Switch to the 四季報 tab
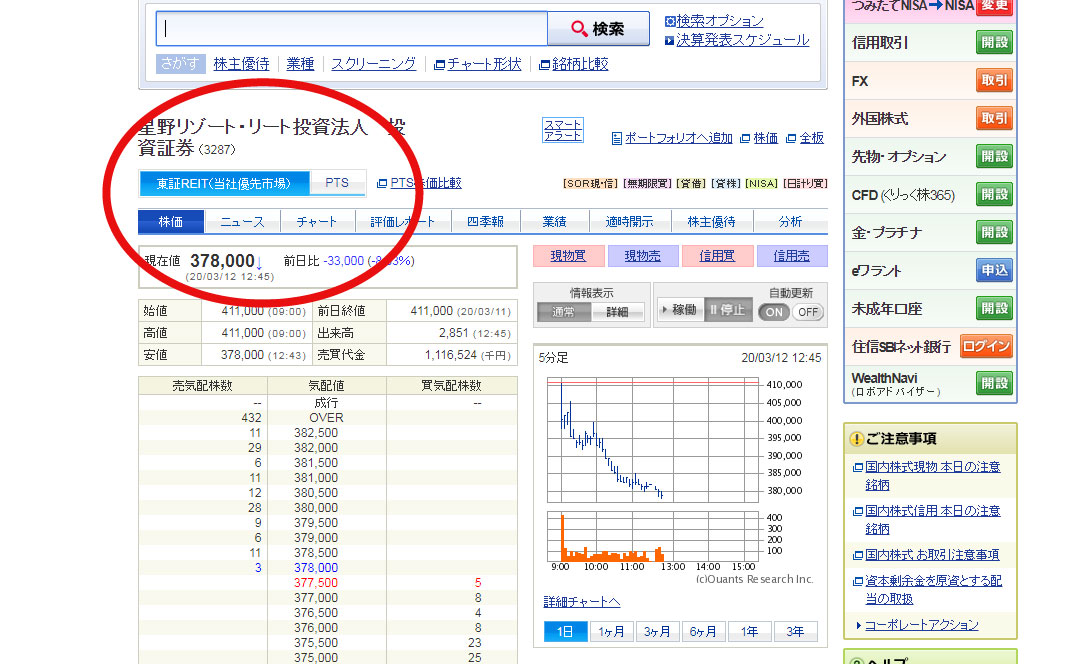1085x664 pixels. (x=485, y=221)
